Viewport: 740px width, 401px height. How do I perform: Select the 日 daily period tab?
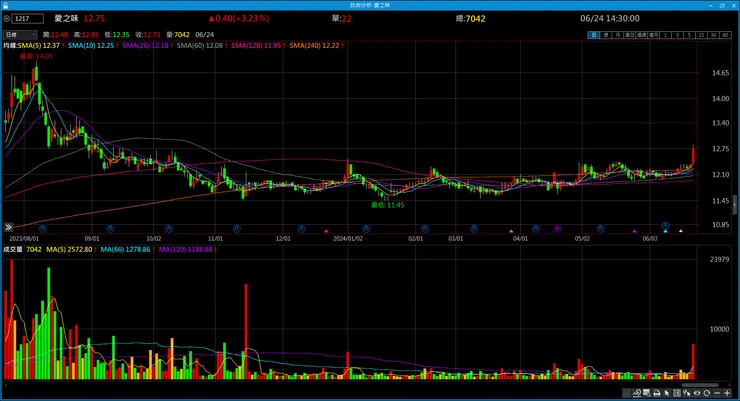click(594, 35)
